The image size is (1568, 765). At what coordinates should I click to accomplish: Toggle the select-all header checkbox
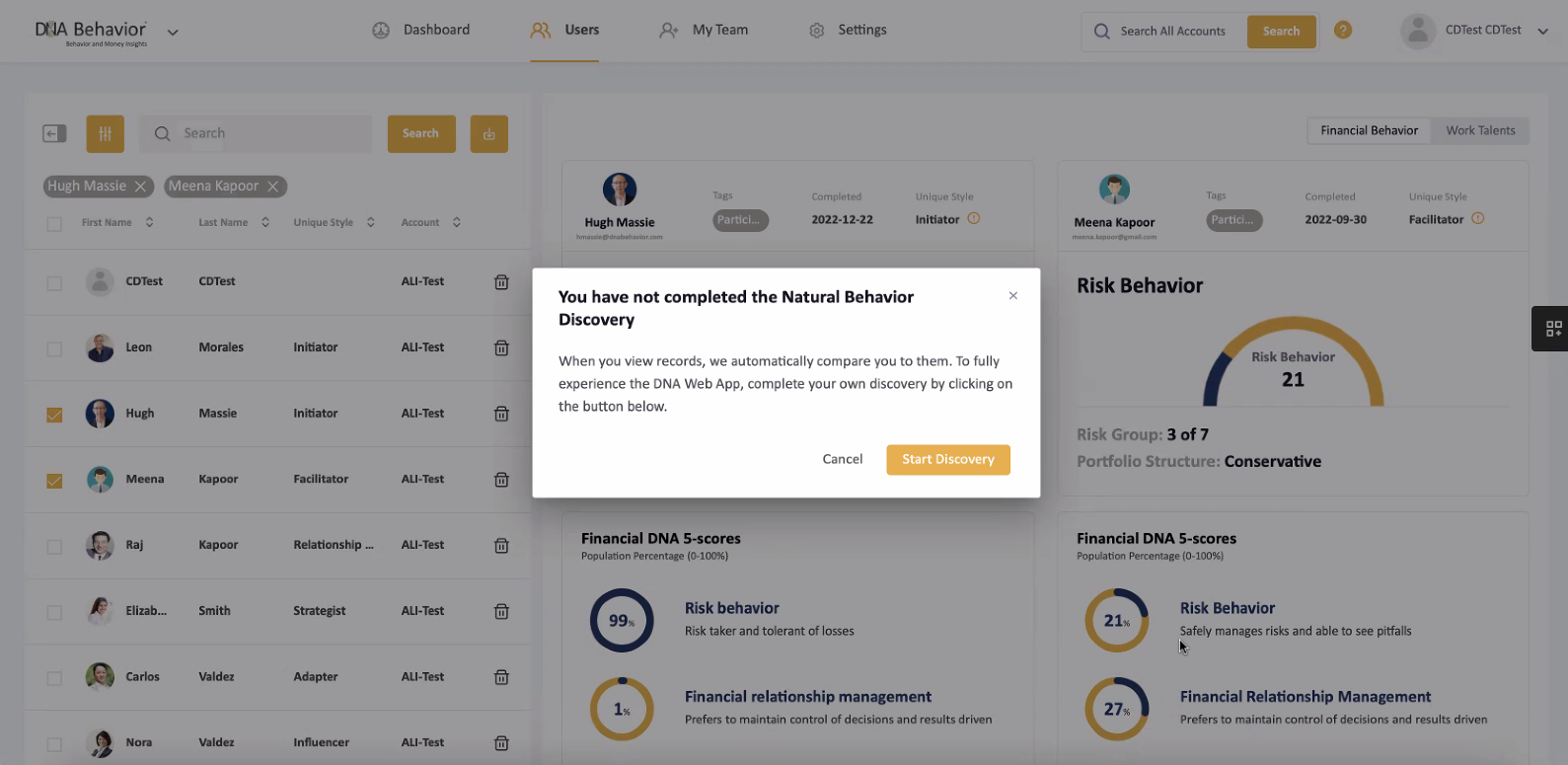(54, 223)
